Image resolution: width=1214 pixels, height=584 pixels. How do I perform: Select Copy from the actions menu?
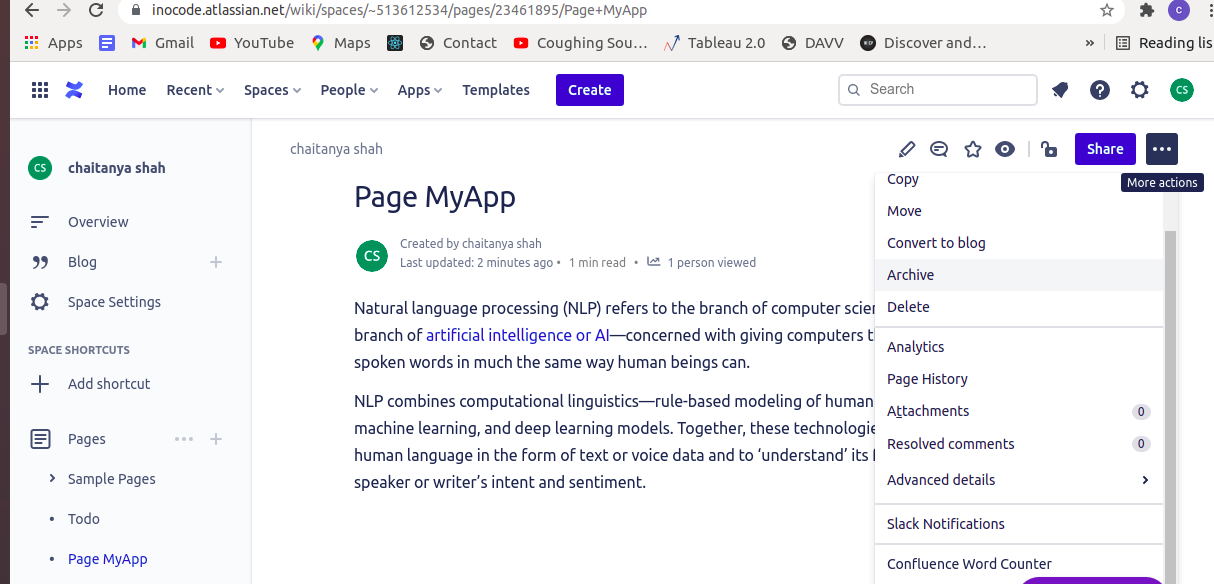pyautogui.click(x=1019, y=181)
